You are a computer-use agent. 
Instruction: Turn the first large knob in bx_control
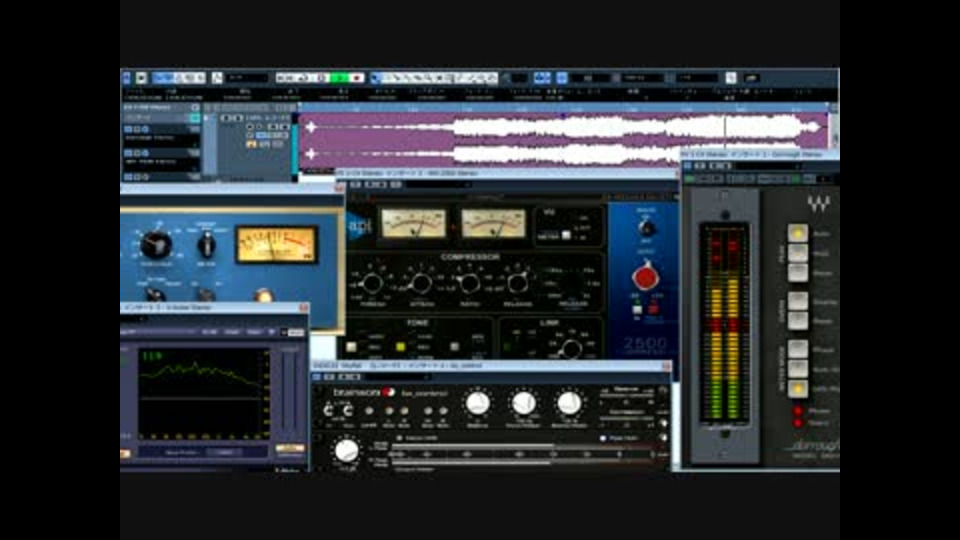478,404
